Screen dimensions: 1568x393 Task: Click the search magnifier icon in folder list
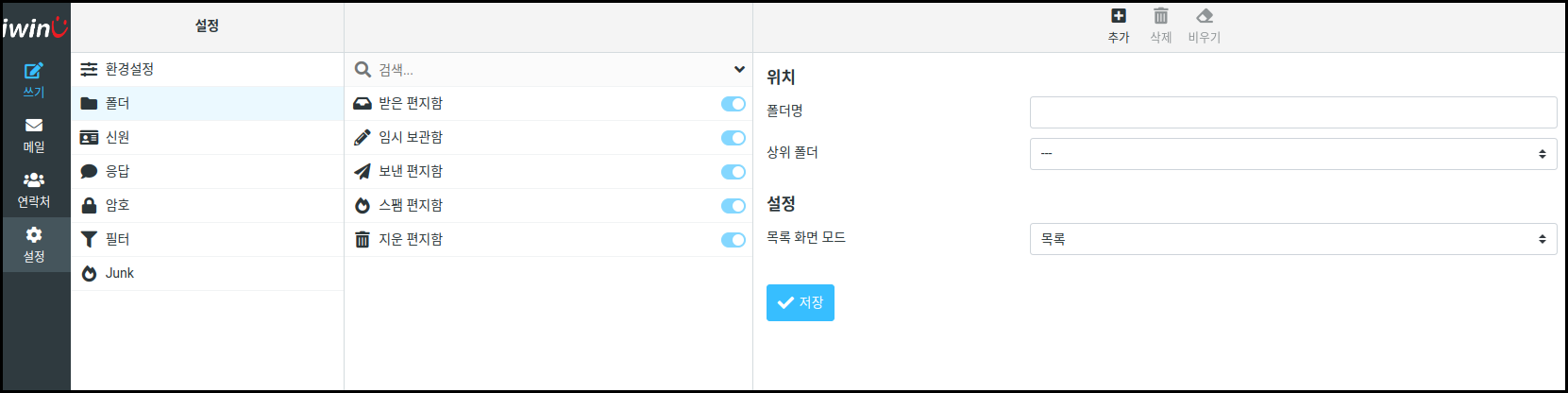click(x=362, y=69)
